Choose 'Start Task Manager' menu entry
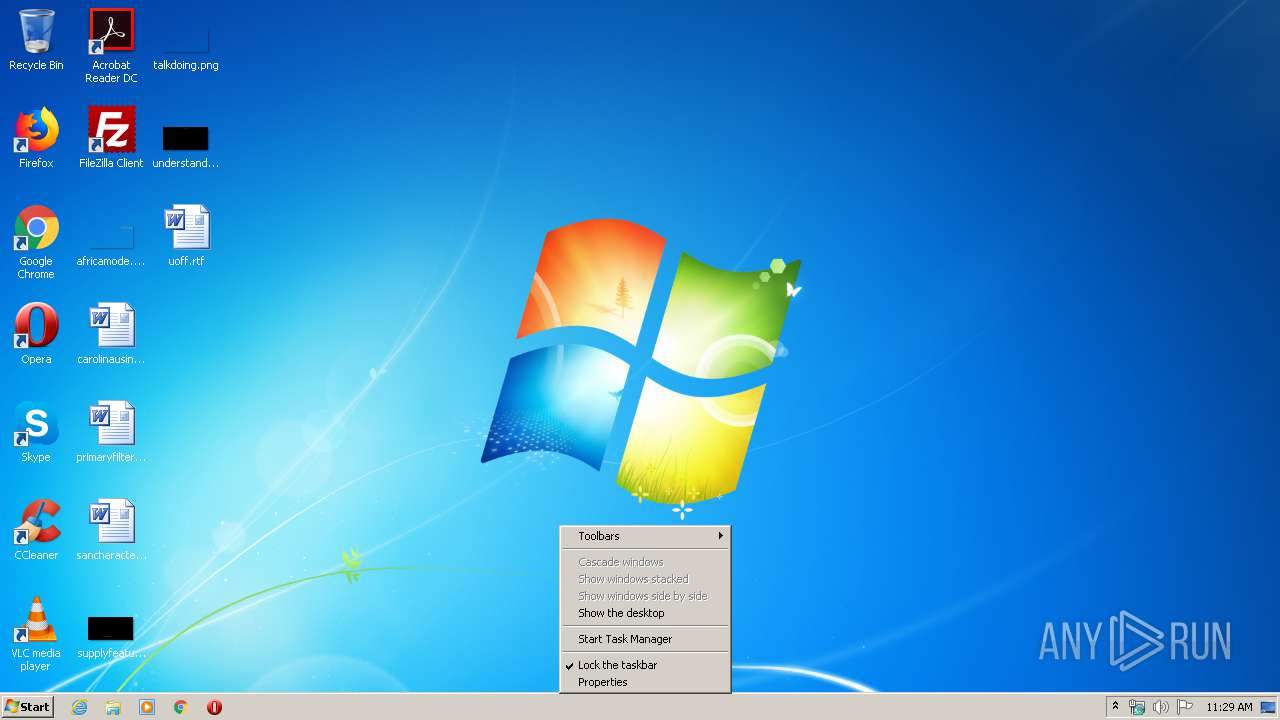The image size is (1280, 720). tap(645, 639)
